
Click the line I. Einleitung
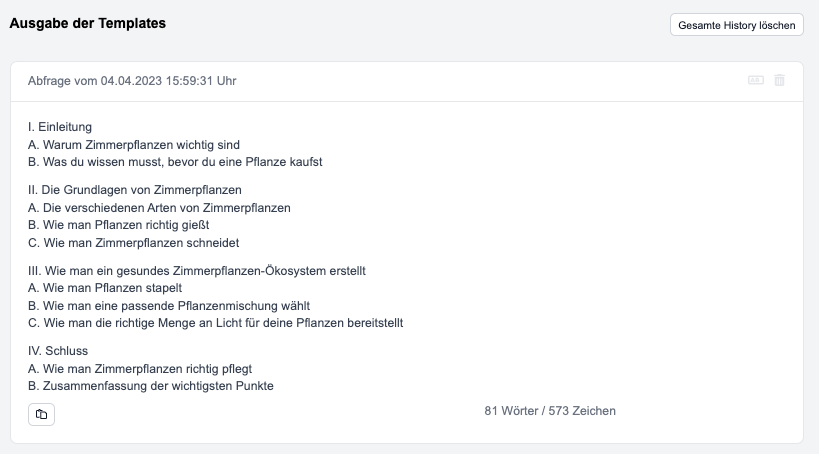[x=60, y=127]
